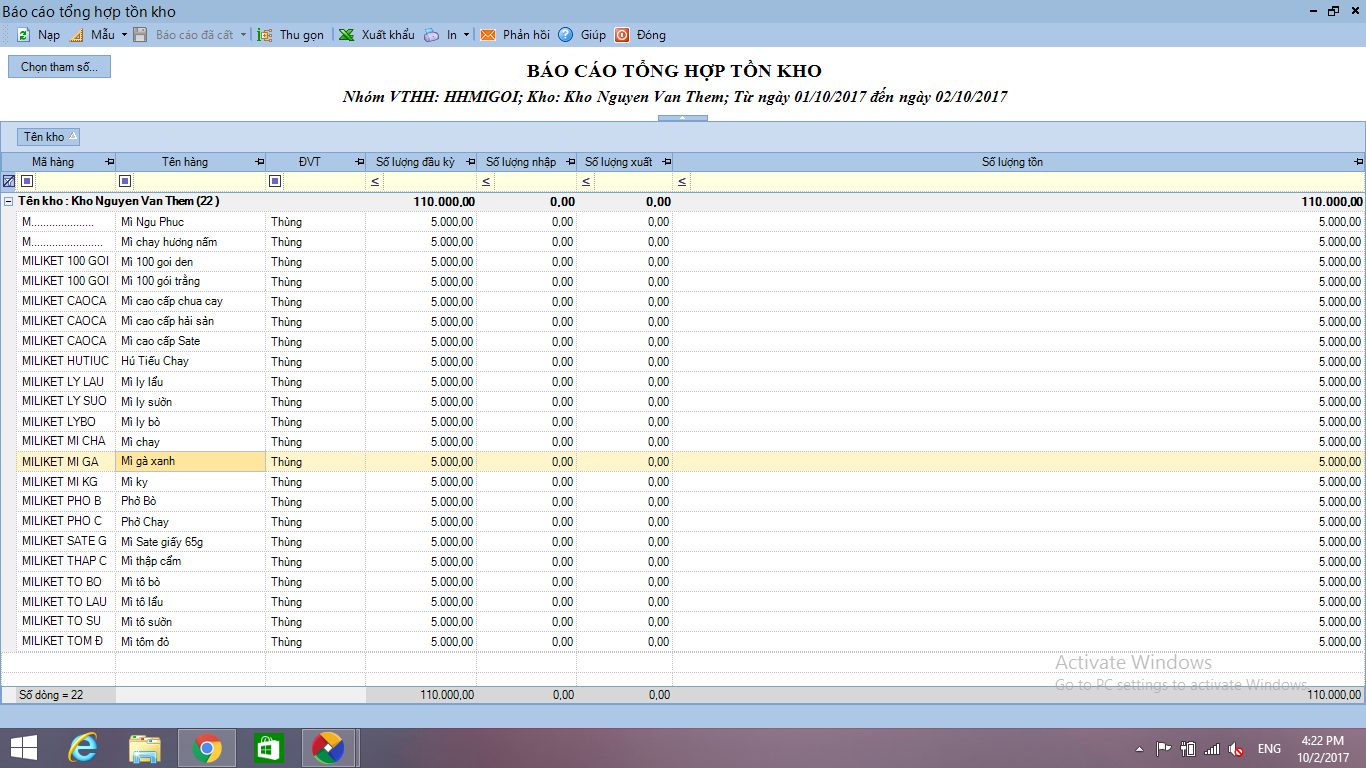This screenshot has height=768, width=1366.
Task: Pin the Số lượng xuất column
Action: (667, 162)
